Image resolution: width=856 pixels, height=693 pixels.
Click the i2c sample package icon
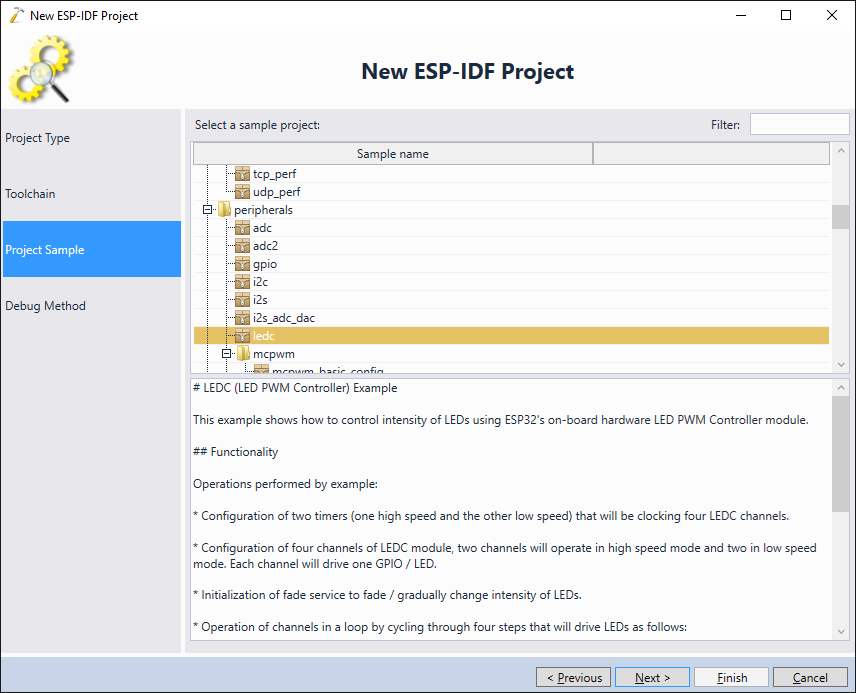point(242,282)
